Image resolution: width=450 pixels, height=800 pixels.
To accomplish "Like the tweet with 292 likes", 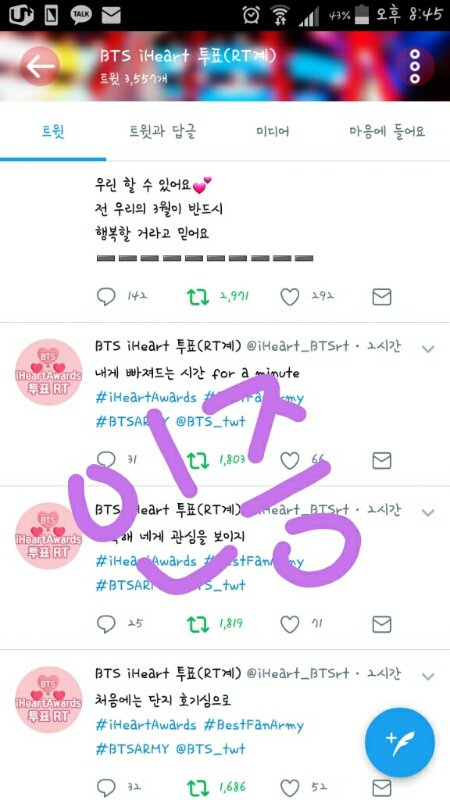I will (290, 297).
